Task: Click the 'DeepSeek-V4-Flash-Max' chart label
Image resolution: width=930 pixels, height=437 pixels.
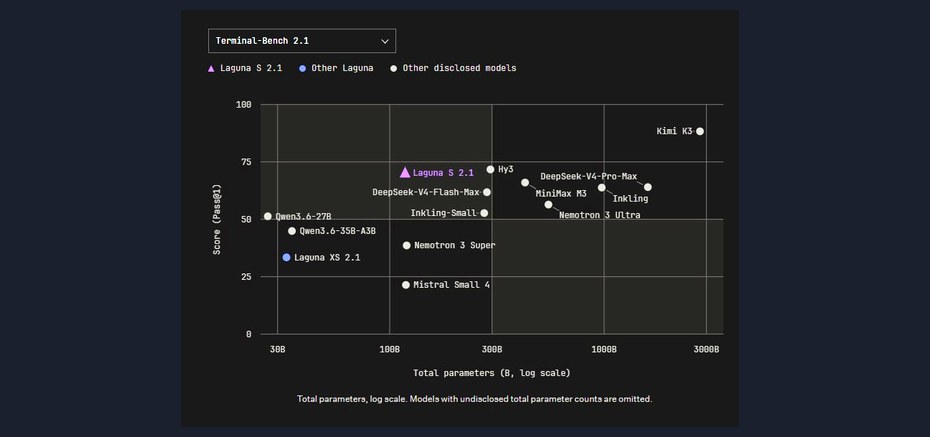Action: (426, 192)
